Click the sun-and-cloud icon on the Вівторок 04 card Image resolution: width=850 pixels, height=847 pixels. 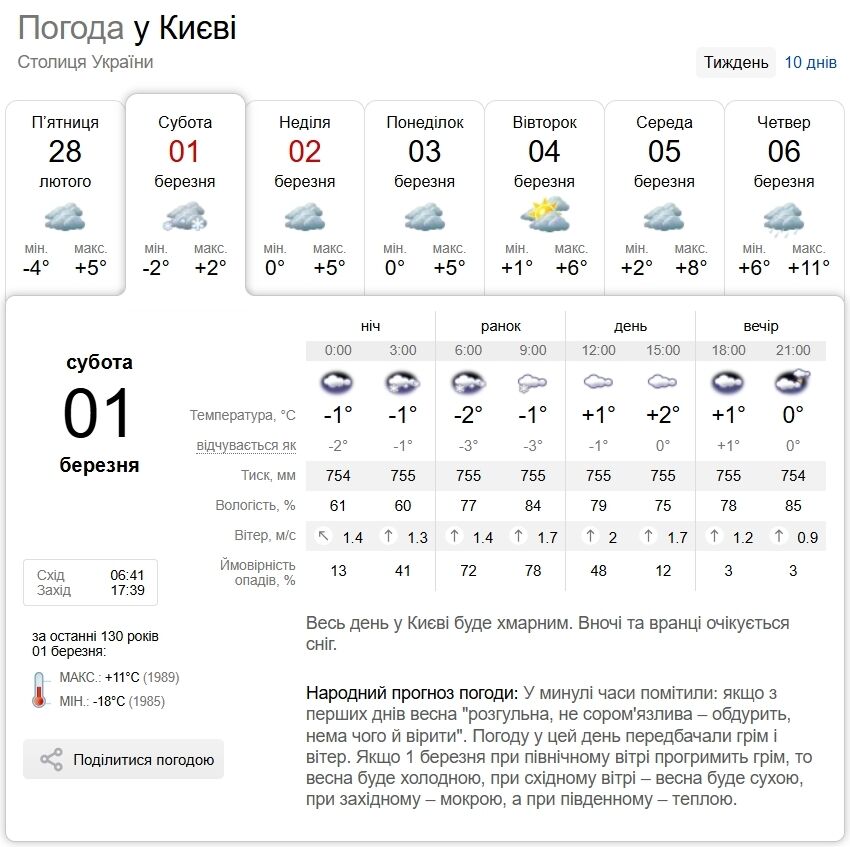(x=544, y=214)
